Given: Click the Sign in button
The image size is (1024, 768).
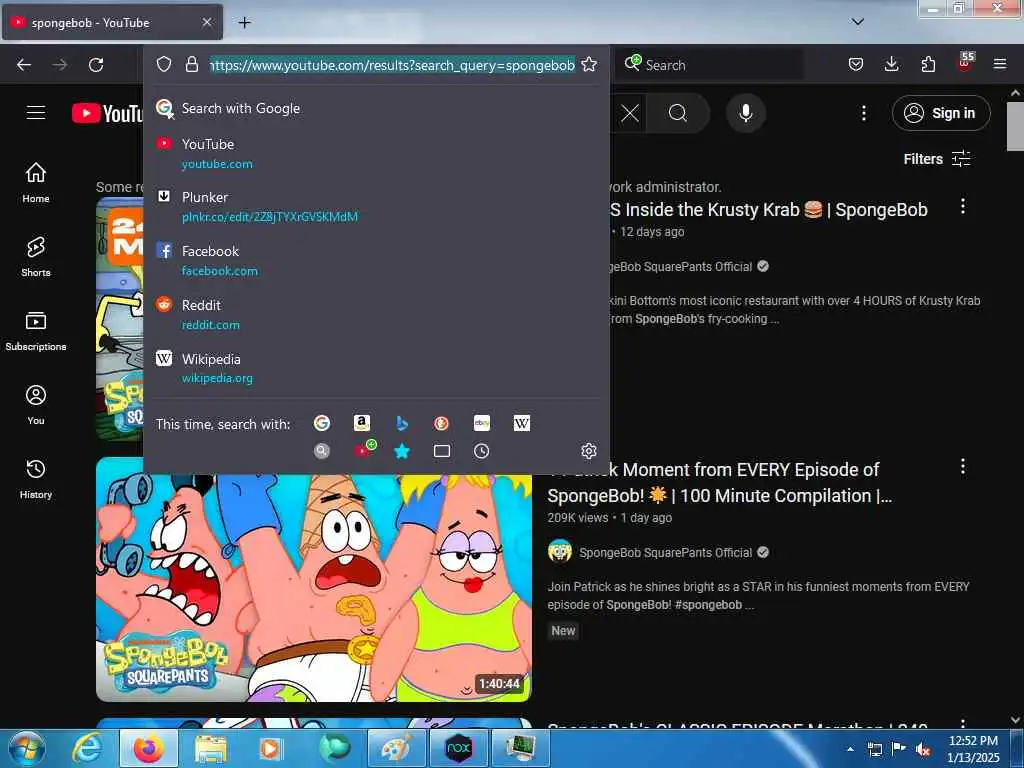Looking at the screenshot, I should (940, 113).
